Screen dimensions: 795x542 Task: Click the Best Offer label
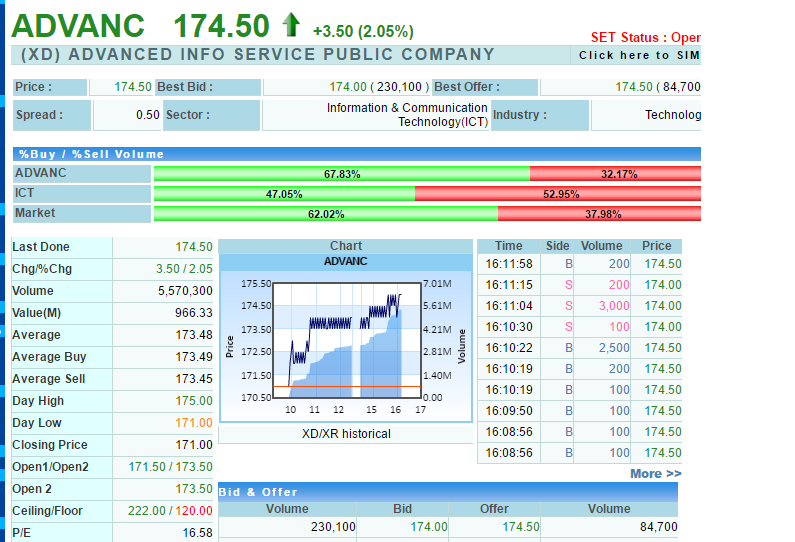tap(467, 87)
